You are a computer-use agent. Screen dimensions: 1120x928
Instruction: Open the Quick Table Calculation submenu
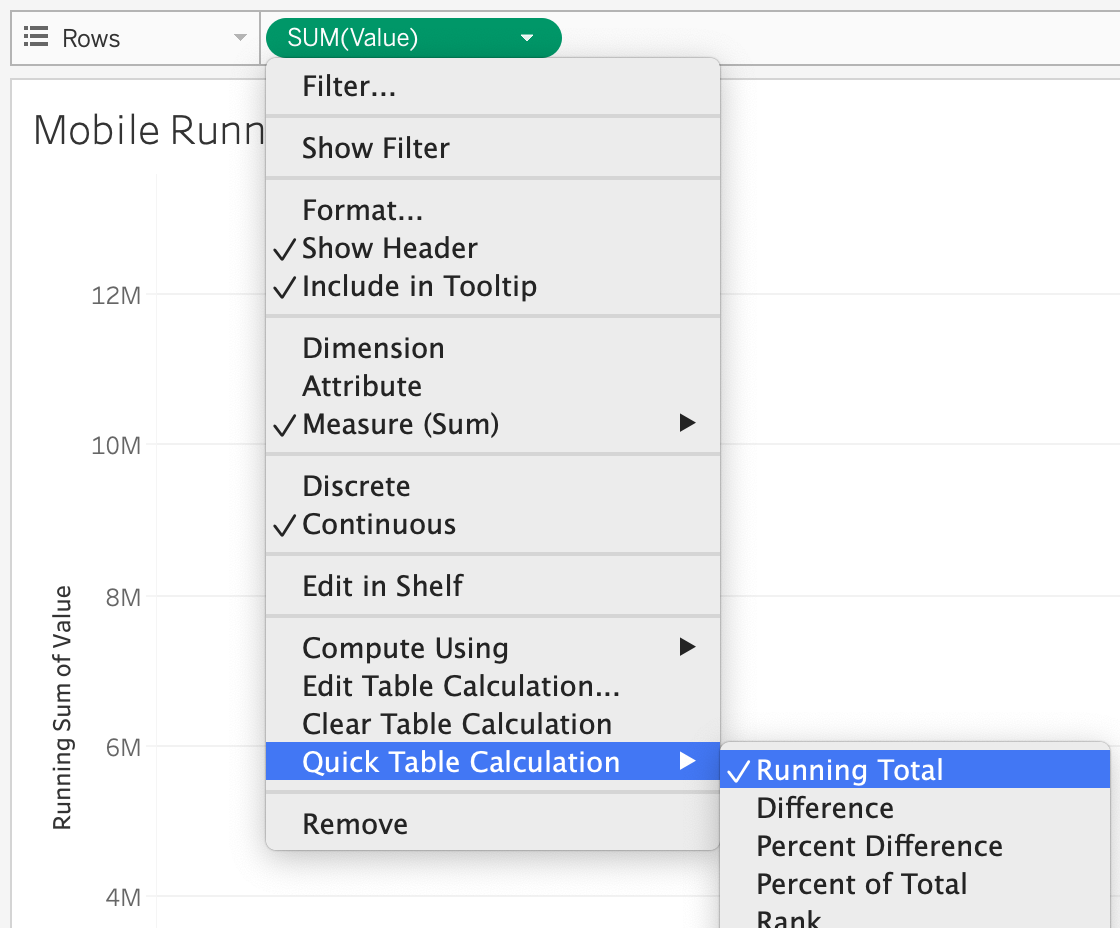(x=492, y=762)
